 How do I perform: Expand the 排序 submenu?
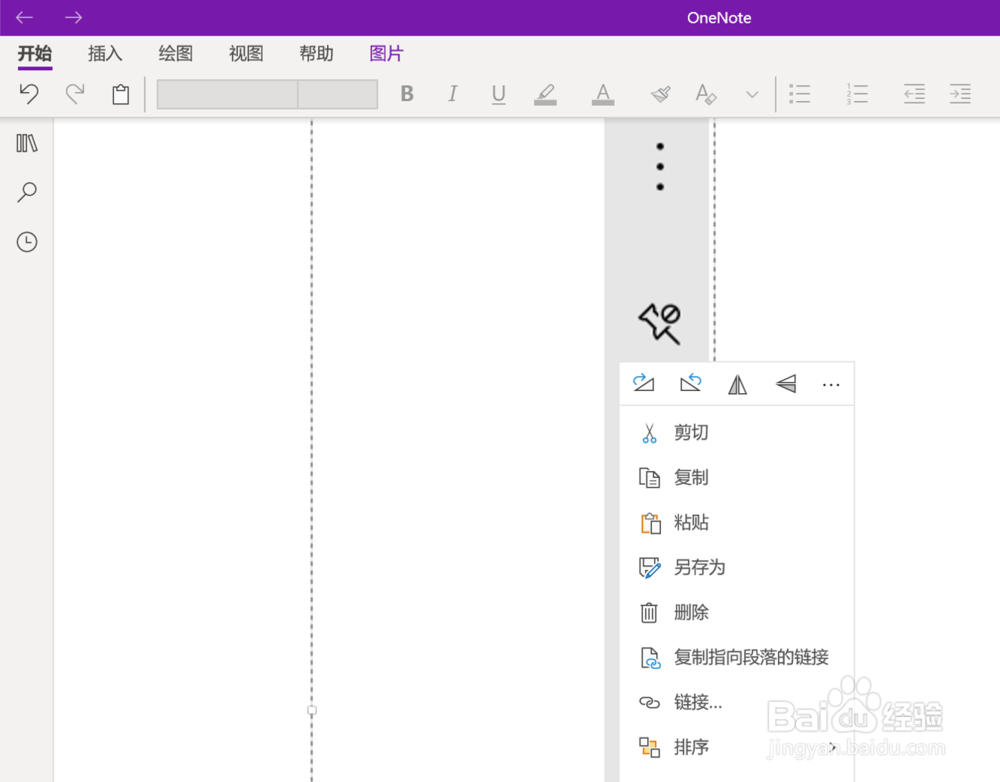coord(737,747)
